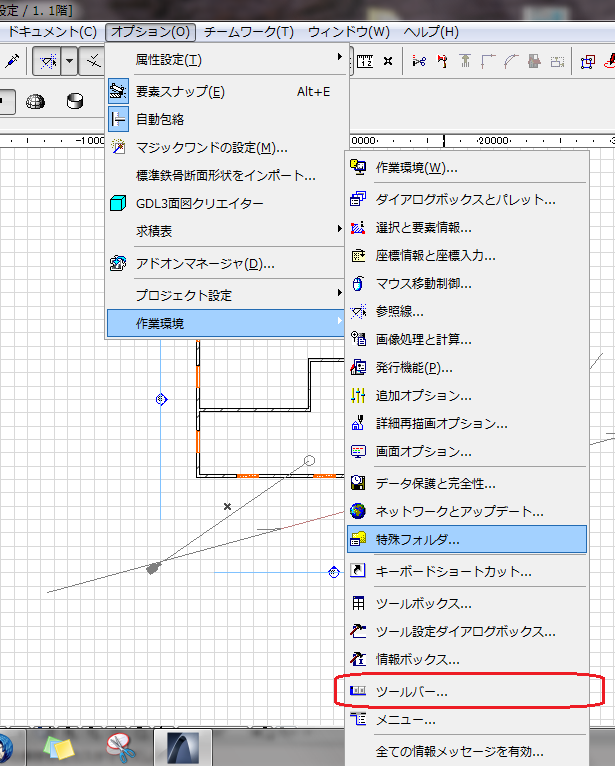Open the ツールバー... toolbar settings entry

[411, 691]
